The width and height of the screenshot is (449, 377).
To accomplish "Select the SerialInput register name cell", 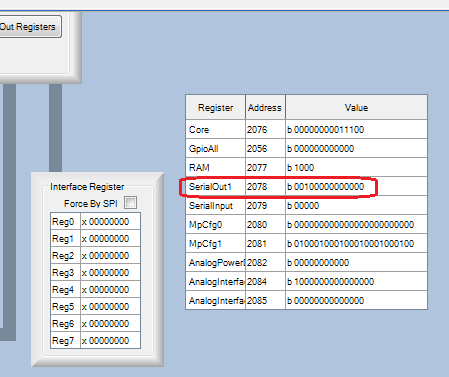I will tap(216, 205).
